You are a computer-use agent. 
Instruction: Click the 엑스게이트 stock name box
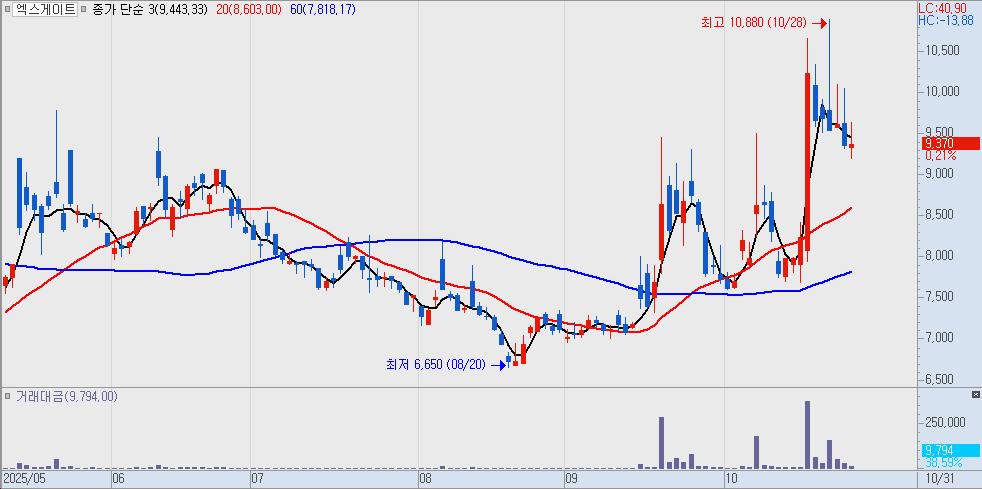pyautogui.click(x=44, y=9)
